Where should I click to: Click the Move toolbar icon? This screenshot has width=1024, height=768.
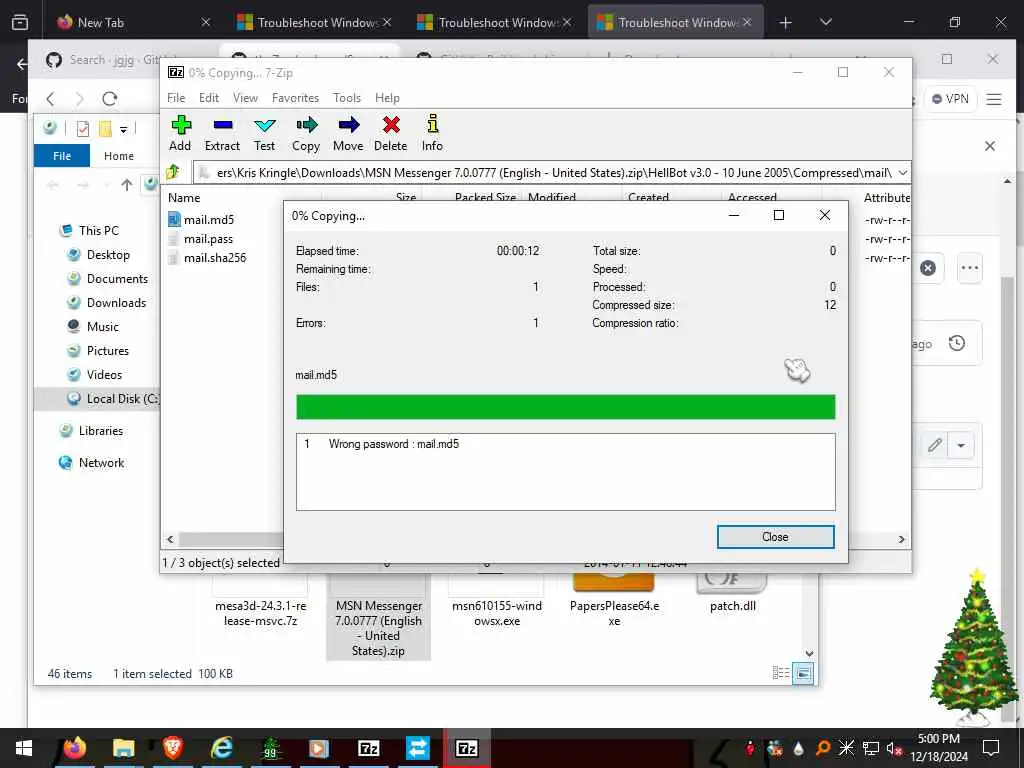click(348, 133)
